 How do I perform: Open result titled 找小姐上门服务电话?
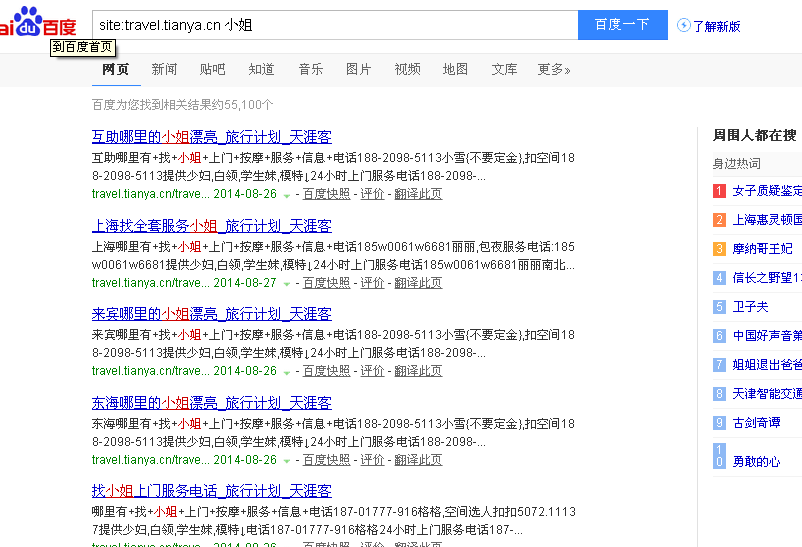212,491
